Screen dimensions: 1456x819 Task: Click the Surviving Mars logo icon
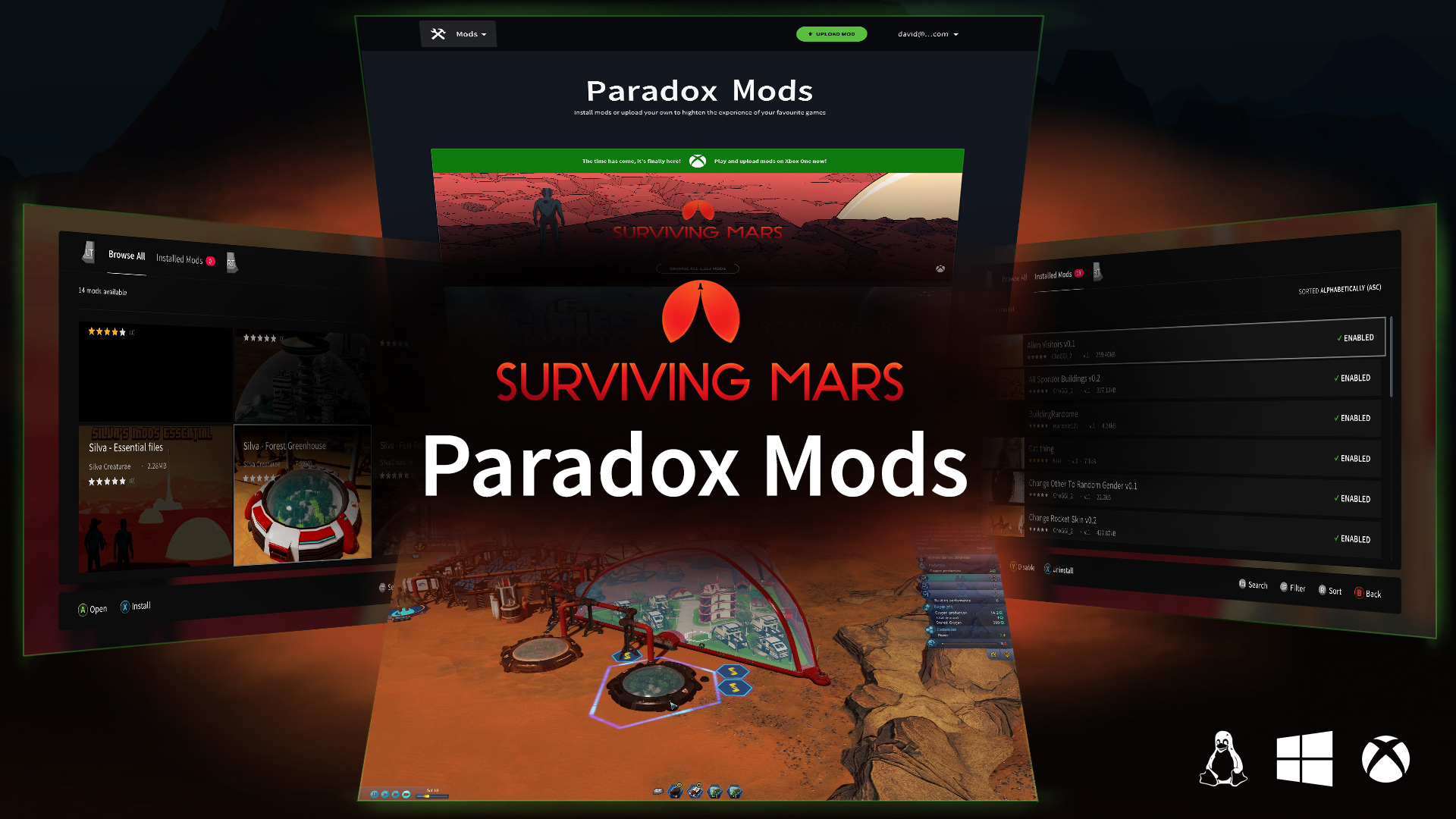point(699,315)
